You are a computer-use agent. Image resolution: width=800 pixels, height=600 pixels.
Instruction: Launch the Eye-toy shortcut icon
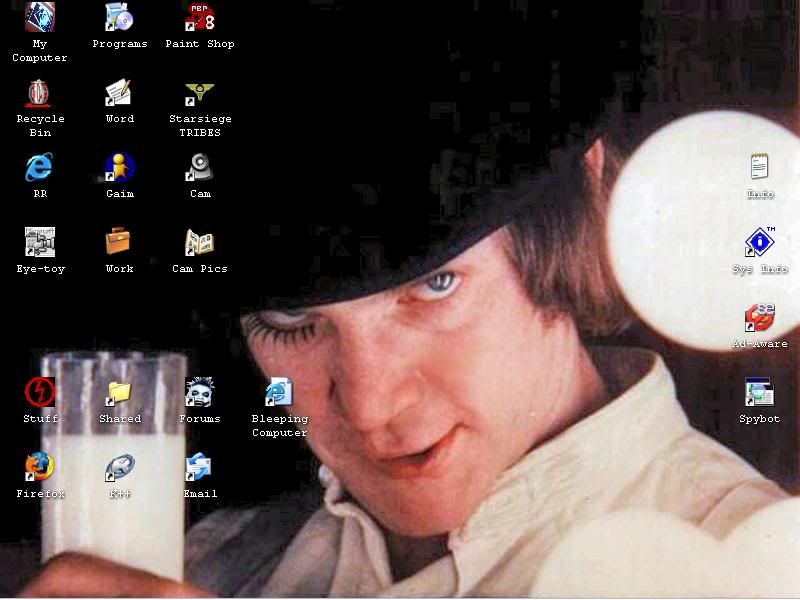(x=40, y=242)
